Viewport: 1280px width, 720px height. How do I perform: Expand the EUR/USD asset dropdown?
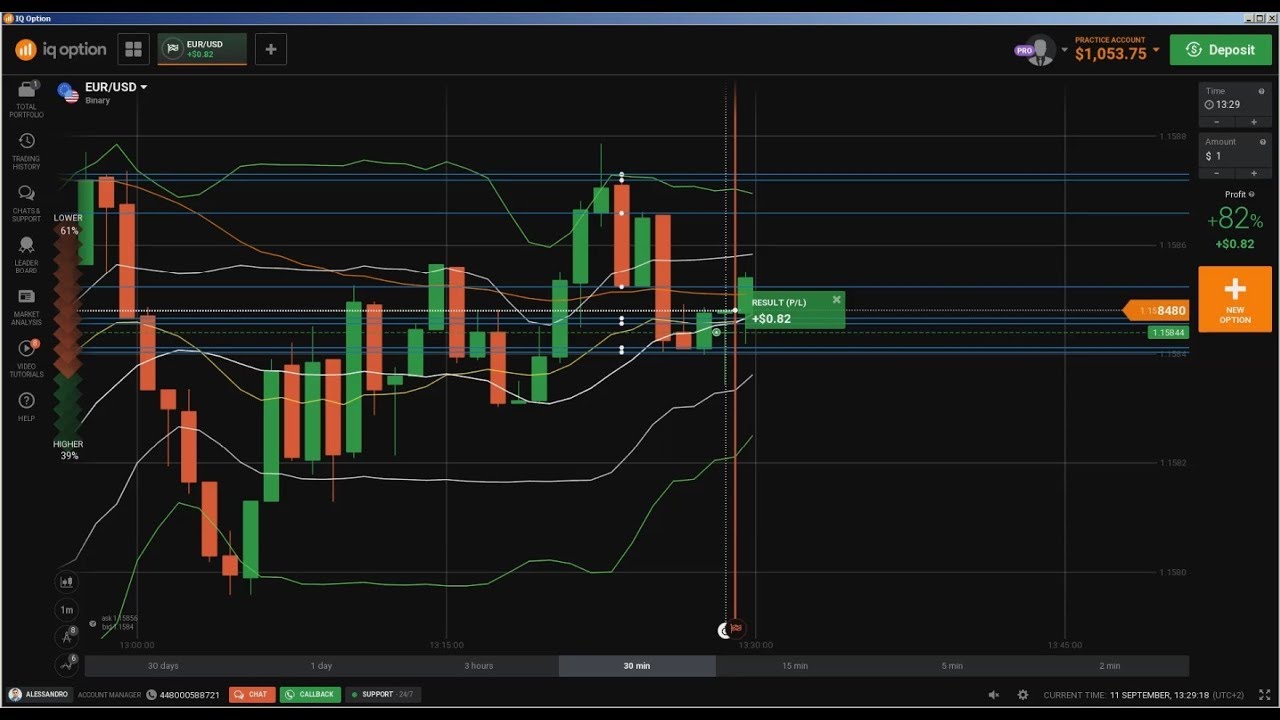tap(144, 87)
